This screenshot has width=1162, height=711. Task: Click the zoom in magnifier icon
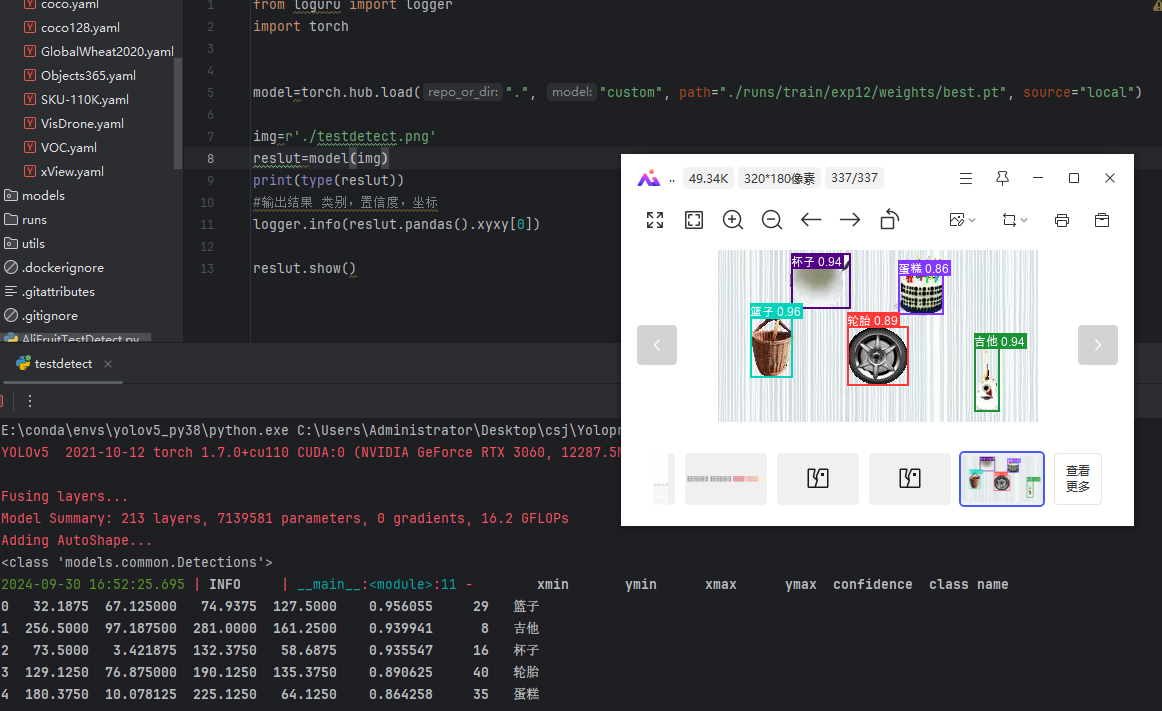point(733,220)
